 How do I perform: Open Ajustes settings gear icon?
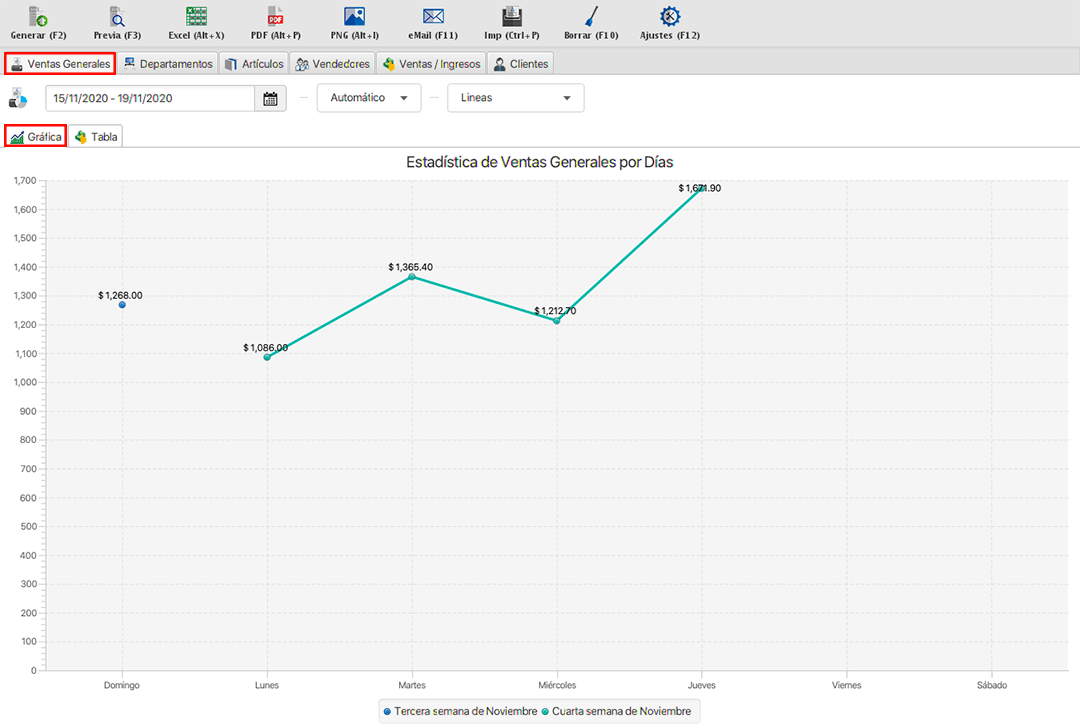pyautogui.click(x=670, y=17)
